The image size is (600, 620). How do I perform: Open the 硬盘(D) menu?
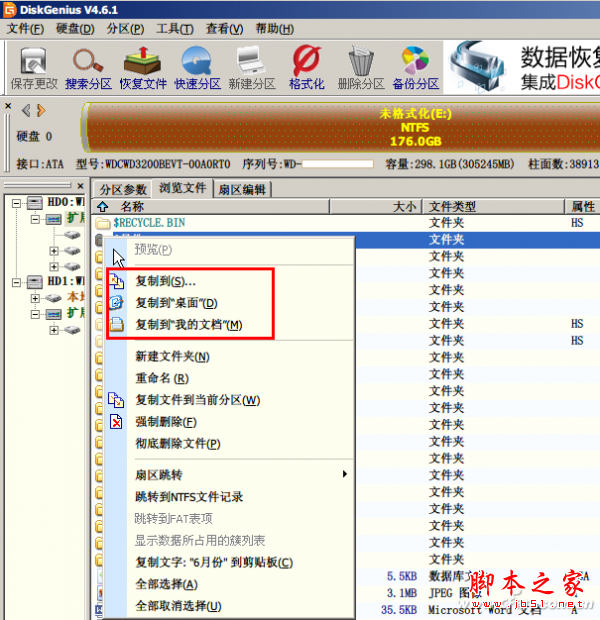[x=75, y=29]
